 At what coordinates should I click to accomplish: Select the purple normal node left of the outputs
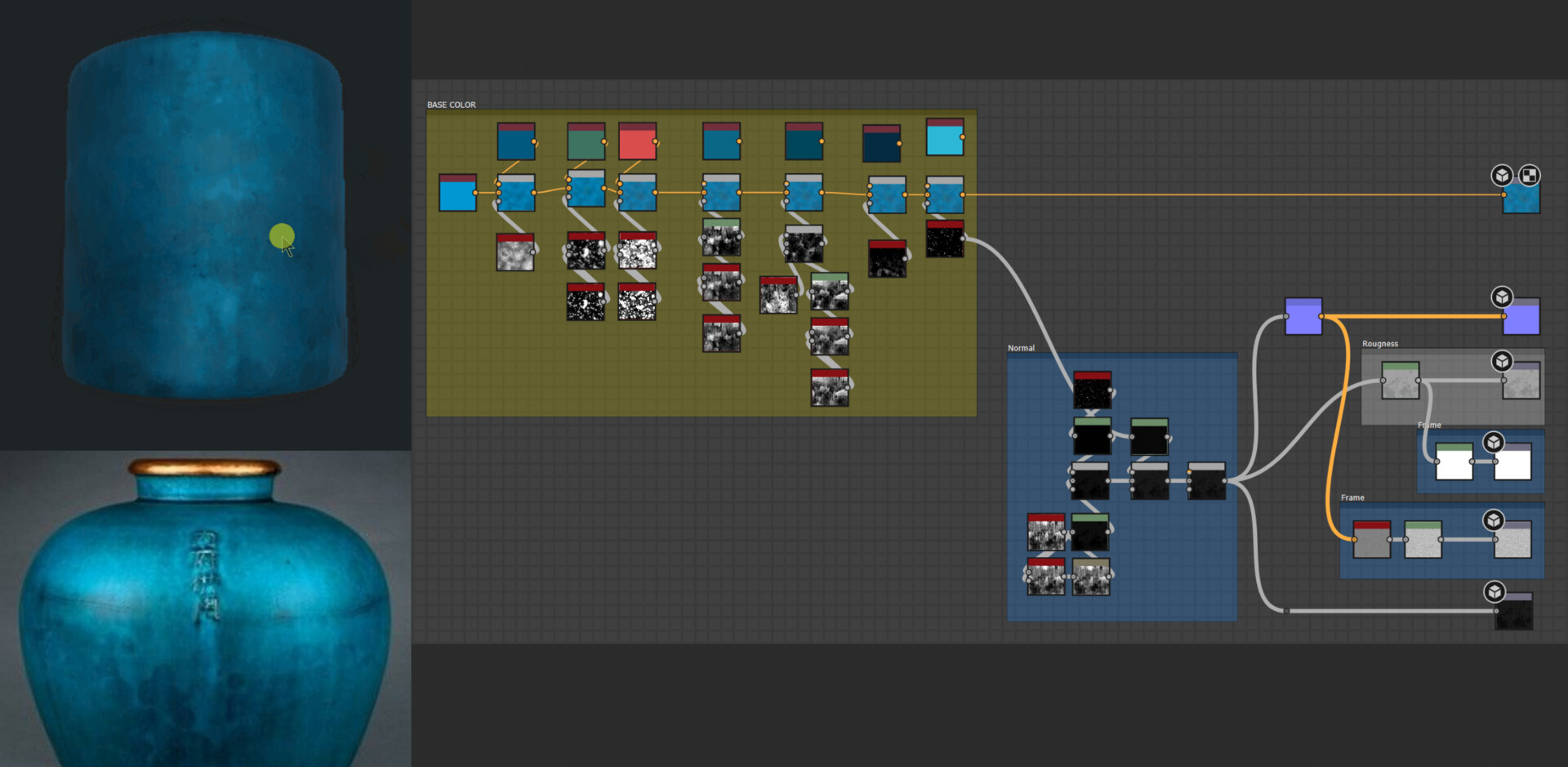coord(1303,316)
